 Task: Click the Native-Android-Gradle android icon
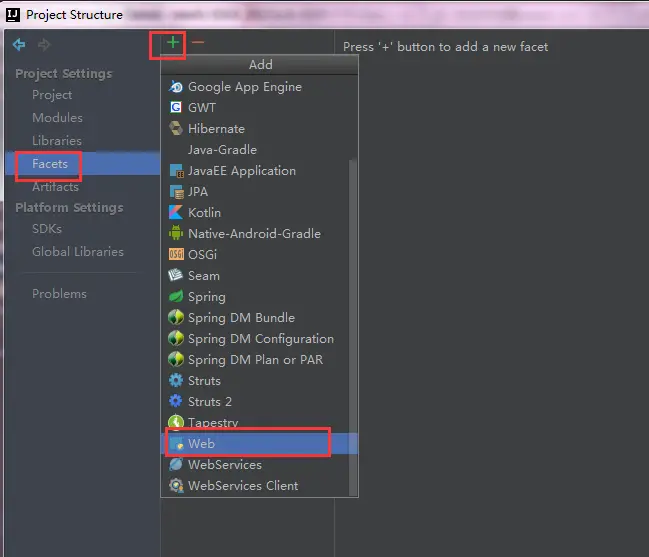coord(176,234)
